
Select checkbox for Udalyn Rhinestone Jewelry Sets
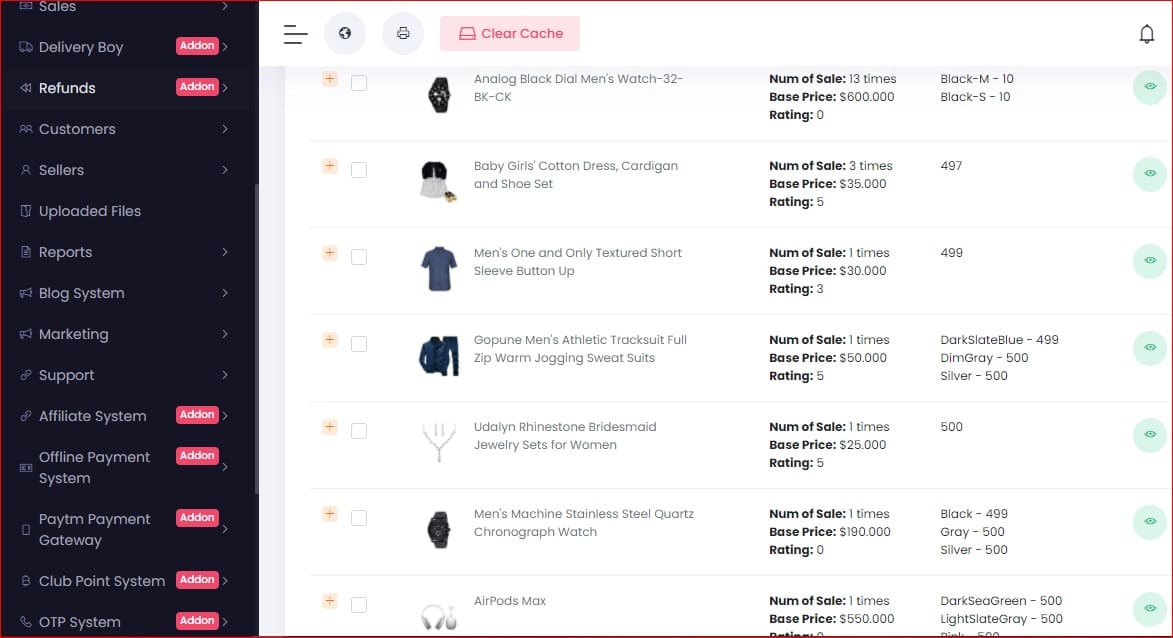click(359, 431)
